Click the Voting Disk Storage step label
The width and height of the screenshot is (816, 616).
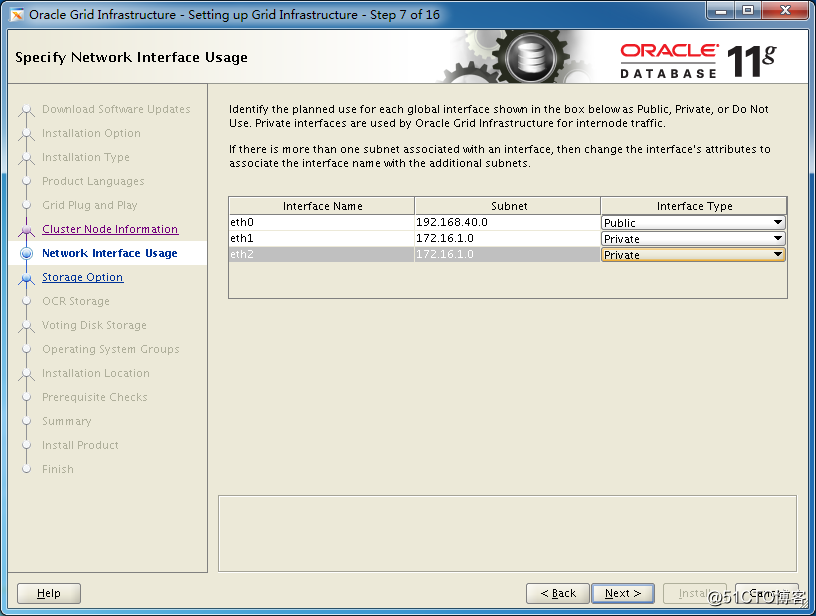click(94, 325)
